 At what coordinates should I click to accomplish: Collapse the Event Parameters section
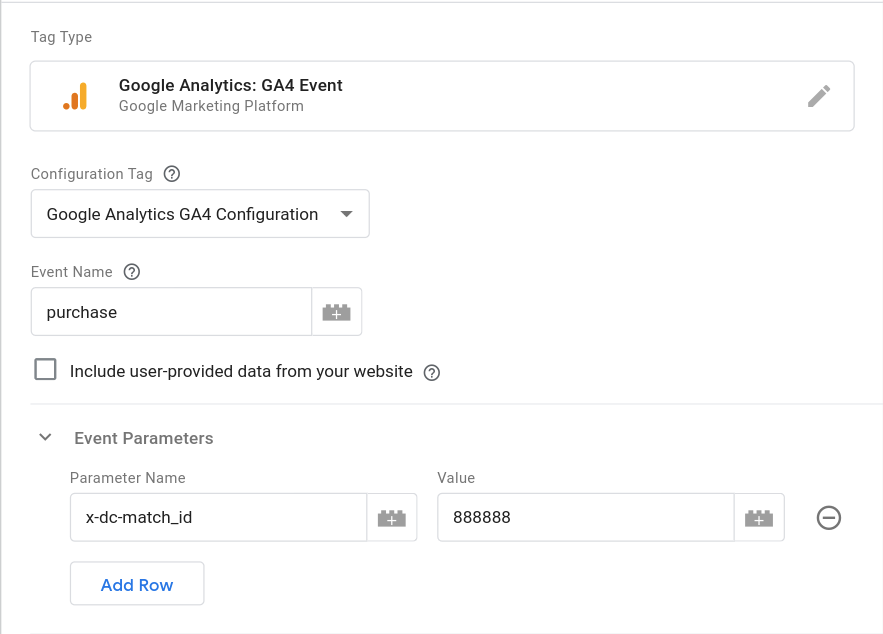point(45,437)
